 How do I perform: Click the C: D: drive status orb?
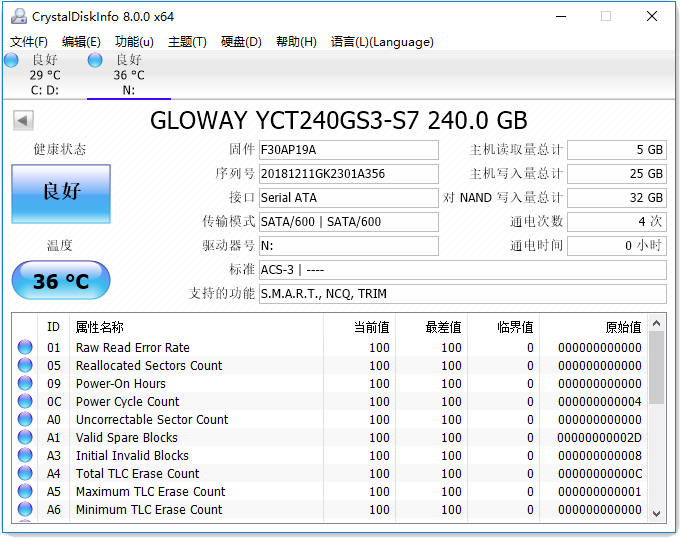pyautogui.click(x=11, y=60)
